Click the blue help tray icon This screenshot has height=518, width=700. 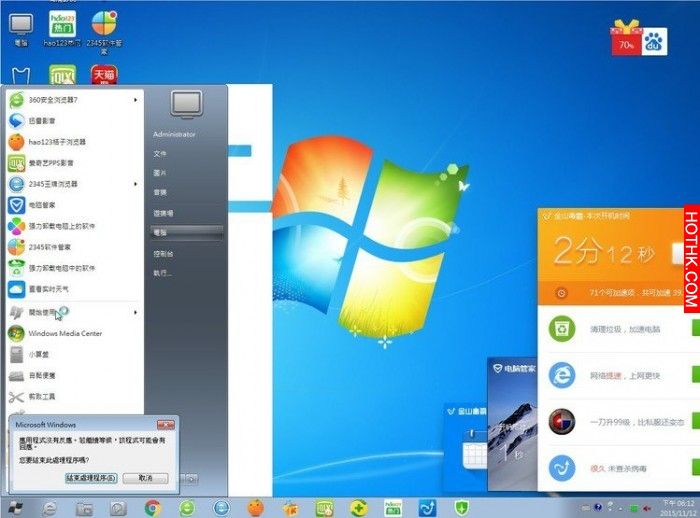tap(598, 507)
